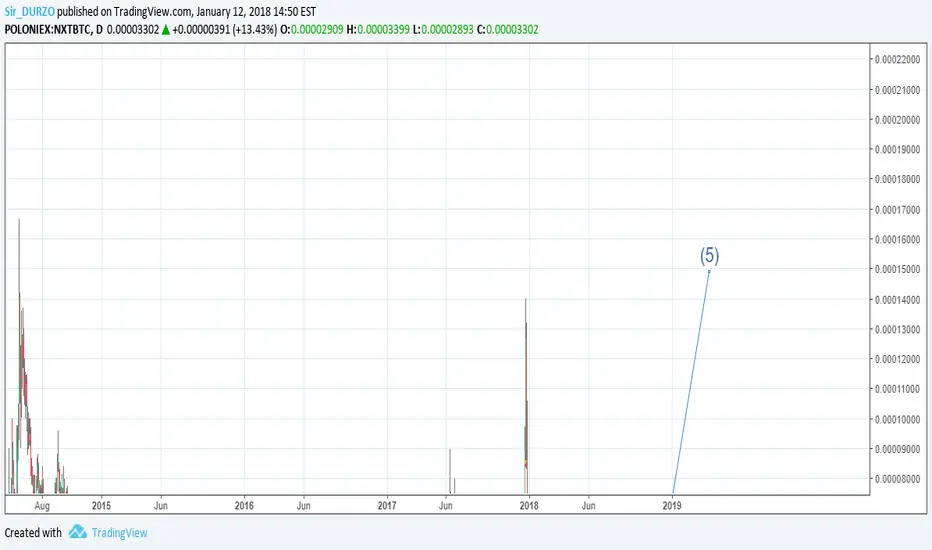Screen dimensions: 932x550
Task: Open the TradingView link text
Action: pyautogui.click(x=119, y=533)
